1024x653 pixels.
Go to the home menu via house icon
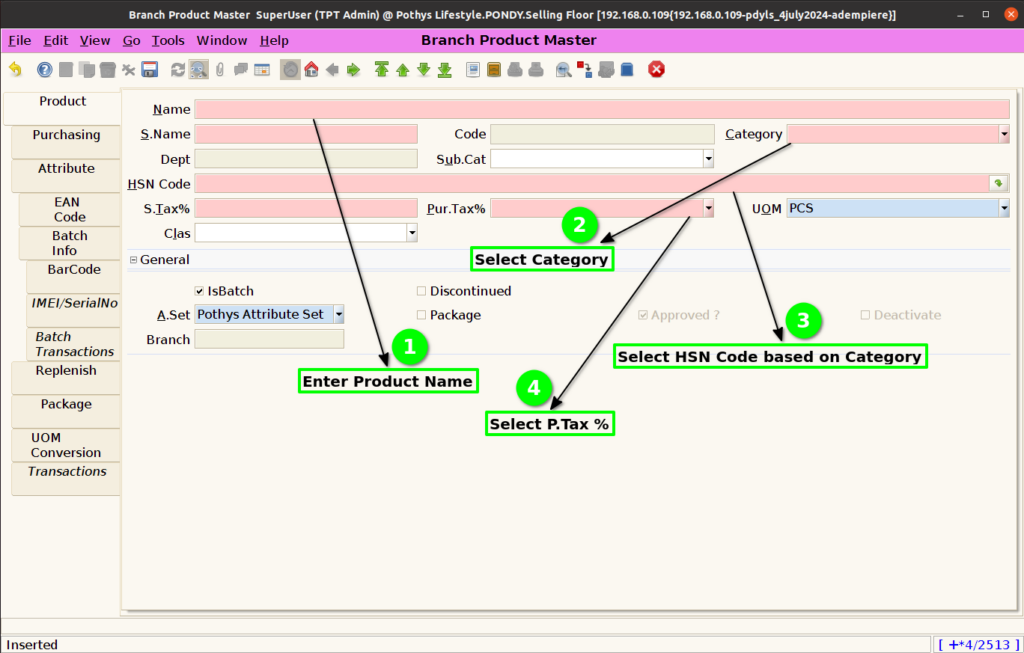click(312, 69)
